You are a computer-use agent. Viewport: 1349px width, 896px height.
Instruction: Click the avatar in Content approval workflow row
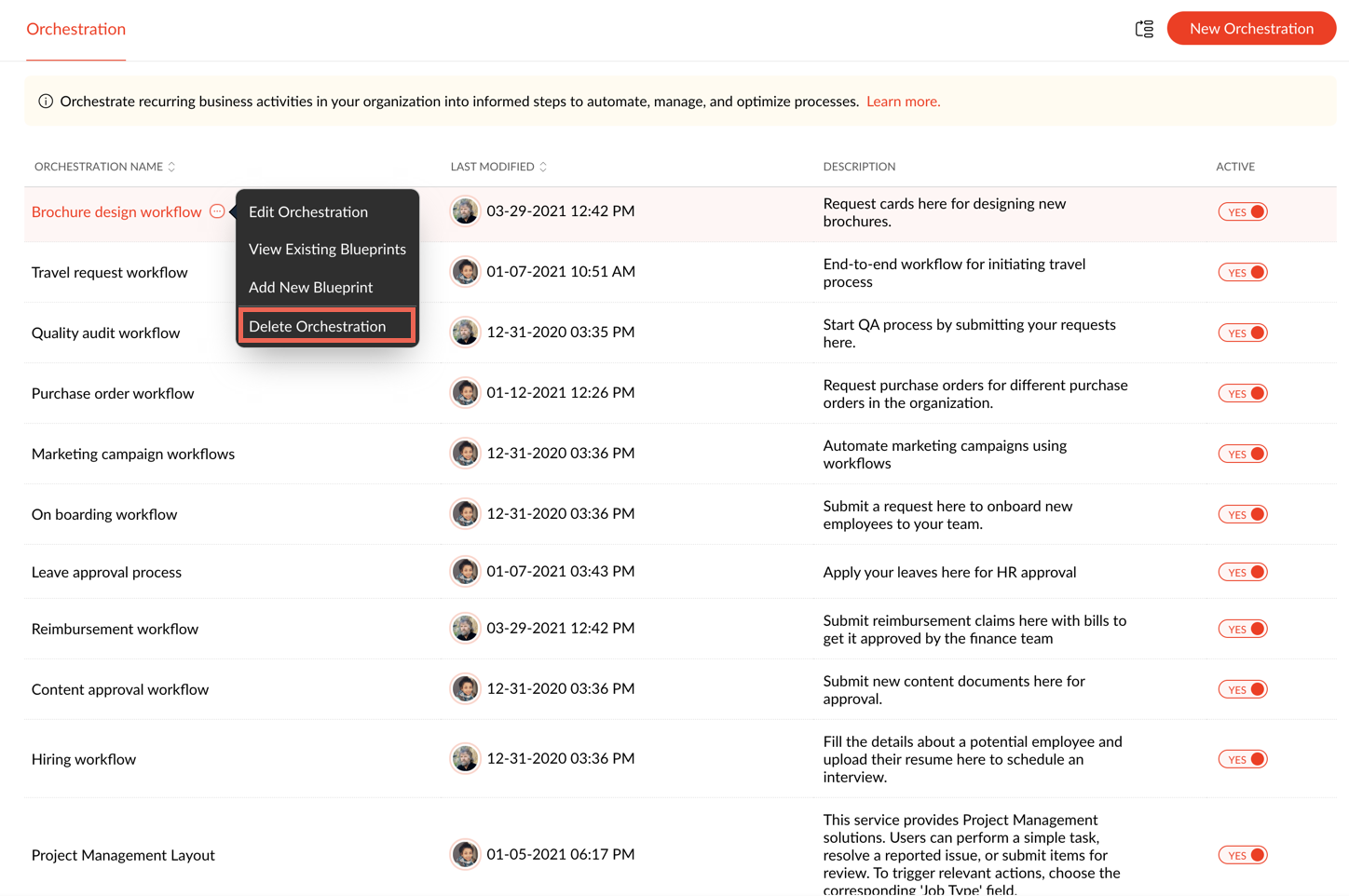coord(465,689)
